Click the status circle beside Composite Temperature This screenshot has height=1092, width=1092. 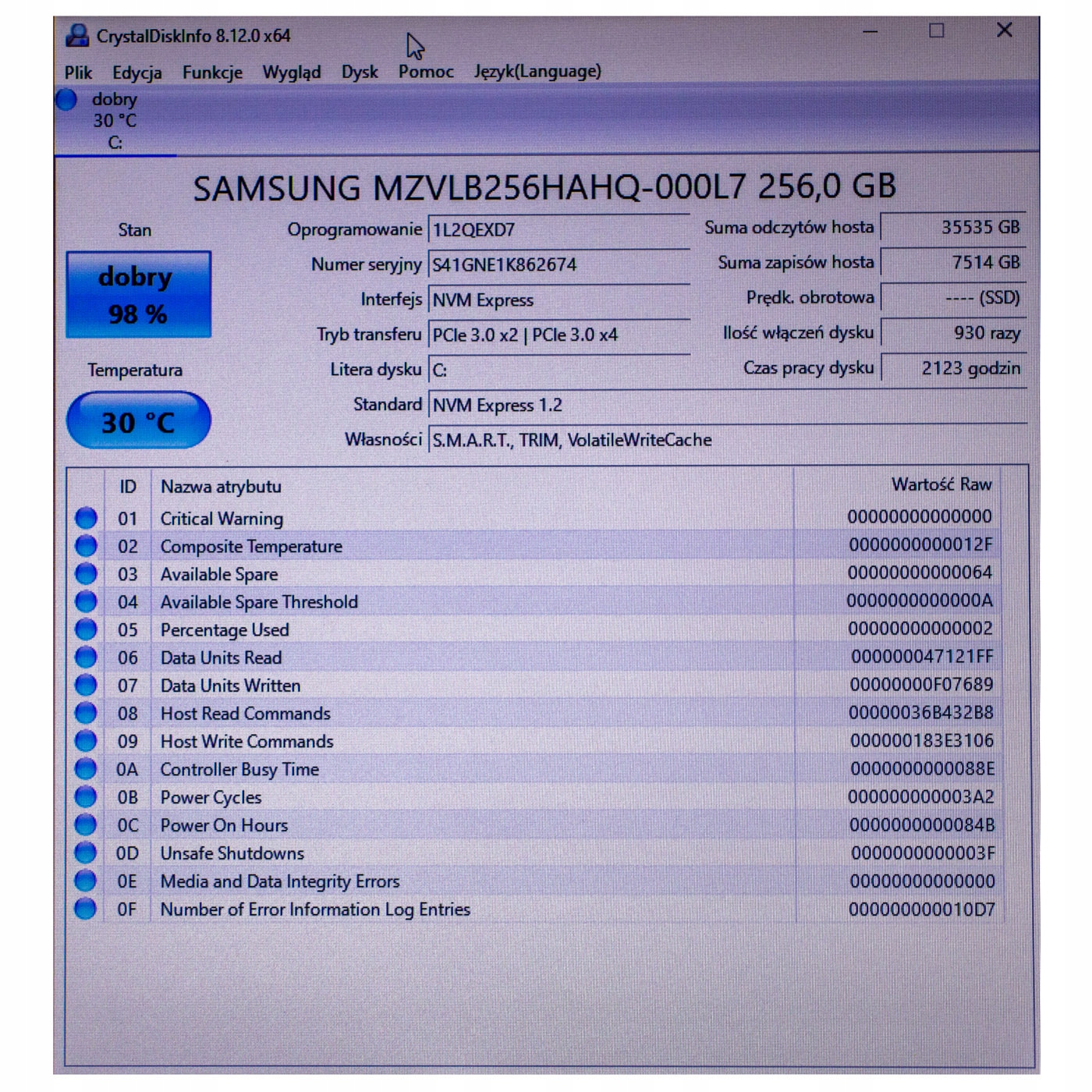tap(85, 545)
